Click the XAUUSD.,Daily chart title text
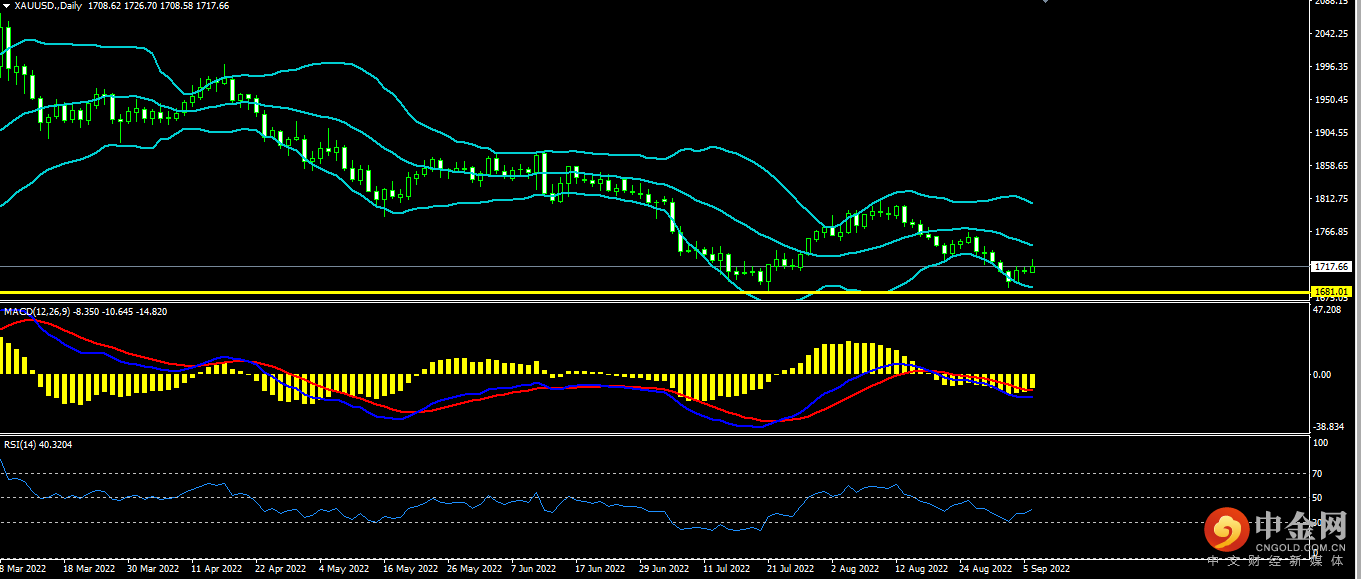This screenshot has width=1361, height=579. [50, 6]
